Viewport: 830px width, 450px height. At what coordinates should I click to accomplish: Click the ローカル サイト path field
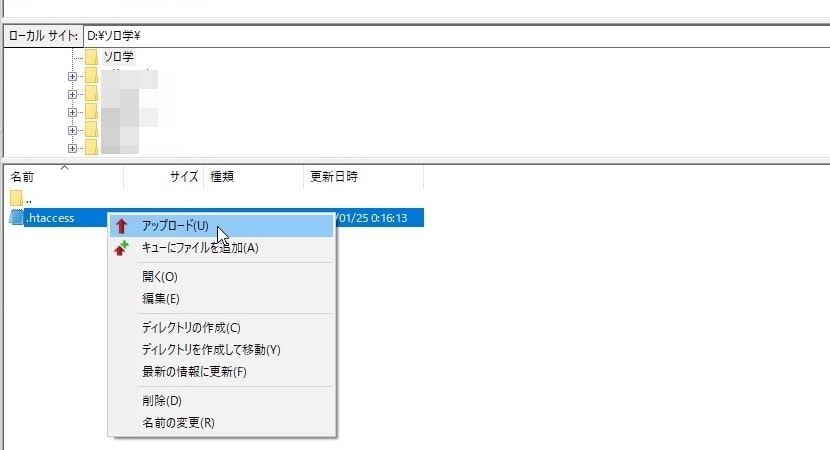coord(450,35)
